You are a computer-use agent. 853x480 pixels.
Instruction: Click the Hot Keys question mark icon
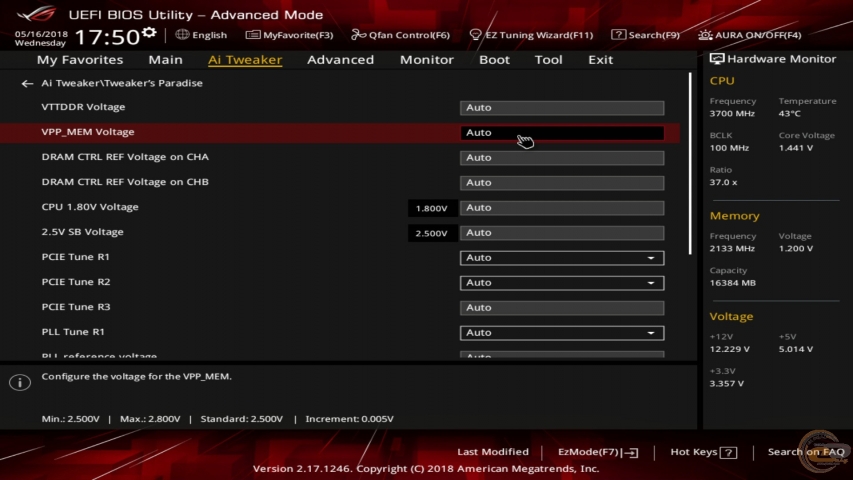[x=728, y=452]
